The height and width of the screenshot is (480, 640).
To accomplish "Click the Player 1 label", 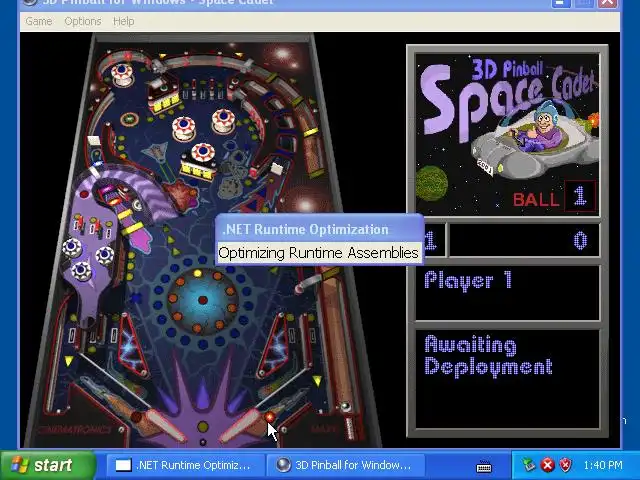I will 468,281.
